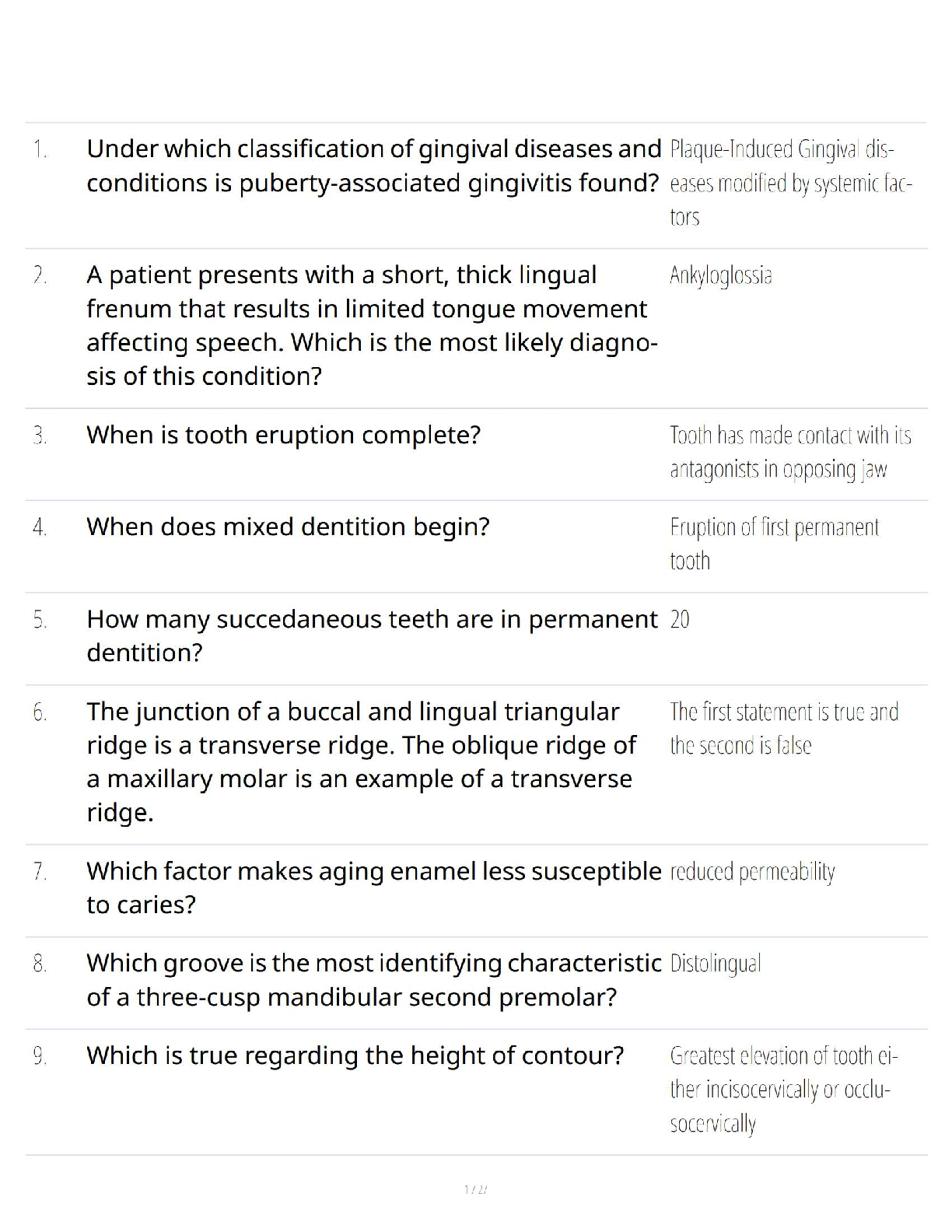Click the succedaneous teeth question
The width and height of the screenshot is (952, 1232).
[x=371, y=635]
